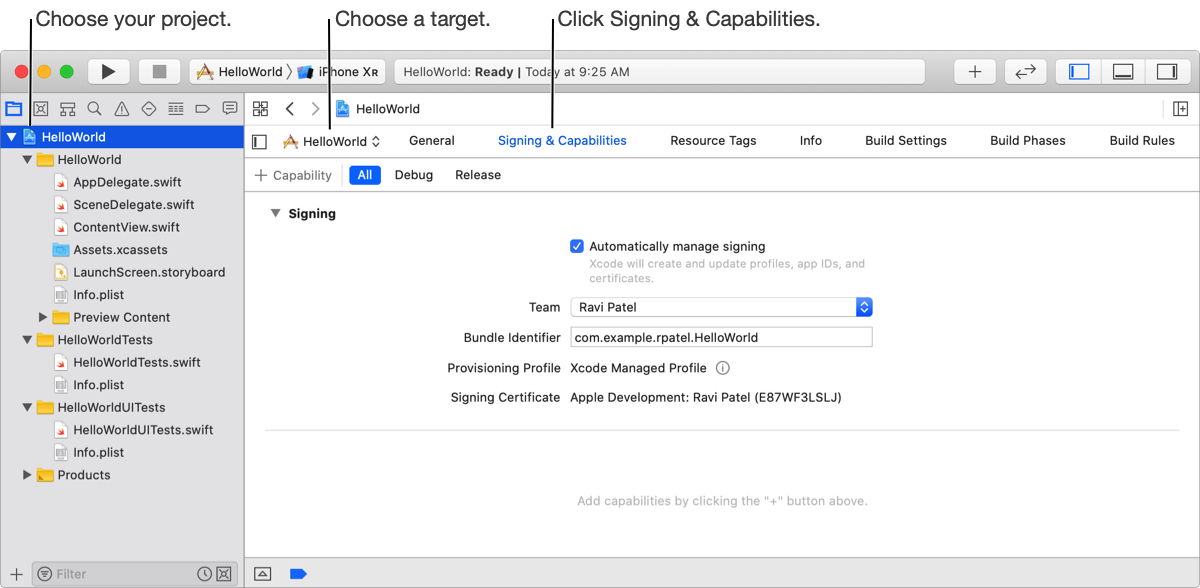Choose the HelloWorld scheme in toolbar
This screenshot has width=1200, height=588.
coord(240,72)
